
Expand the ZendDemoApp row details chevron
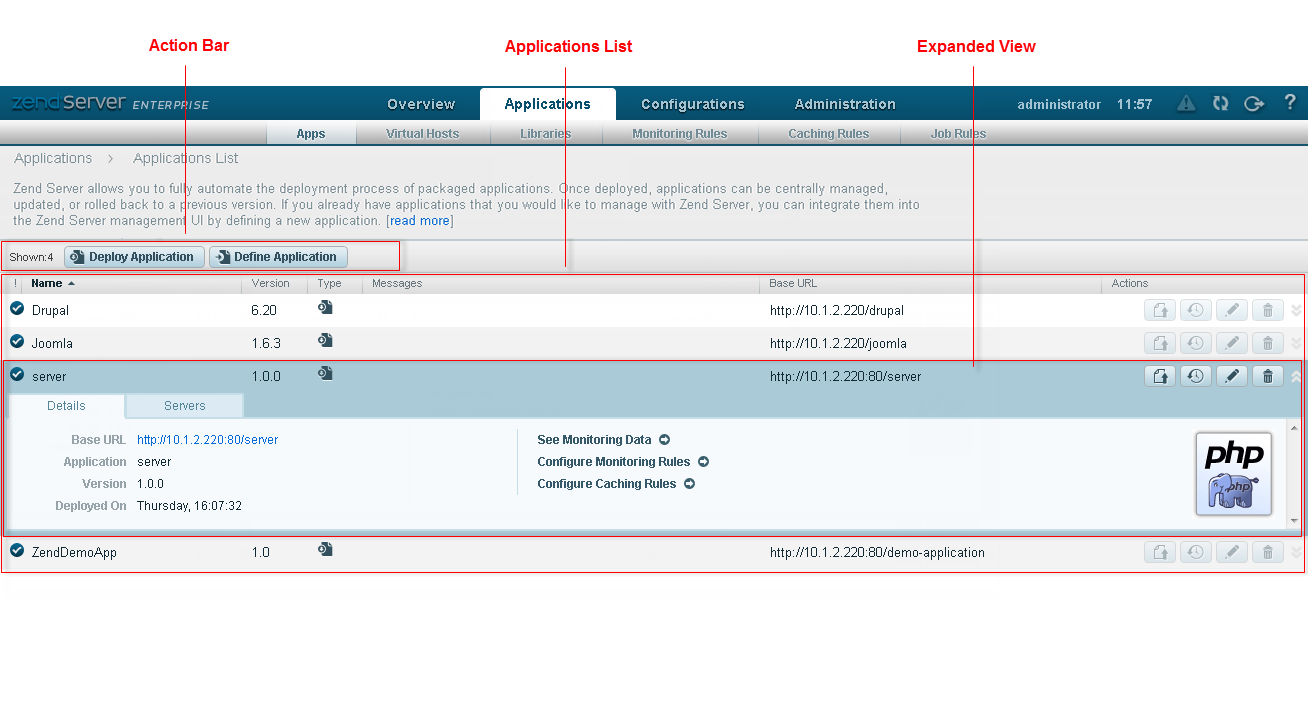click(x=1296, y=552)
